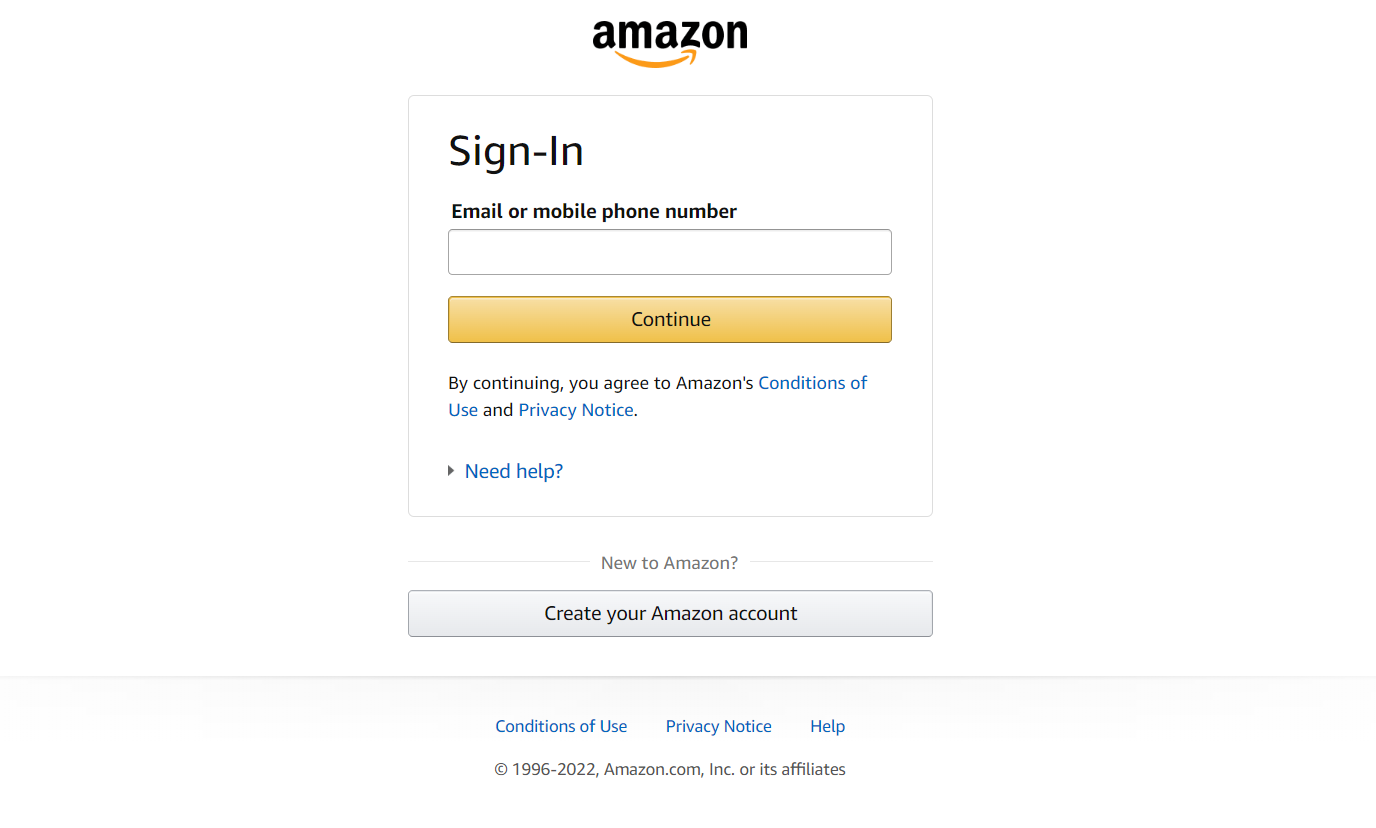The image size is (1376, 828).
Task: Open footer Privacy Notice link
Action: point(718,726)
